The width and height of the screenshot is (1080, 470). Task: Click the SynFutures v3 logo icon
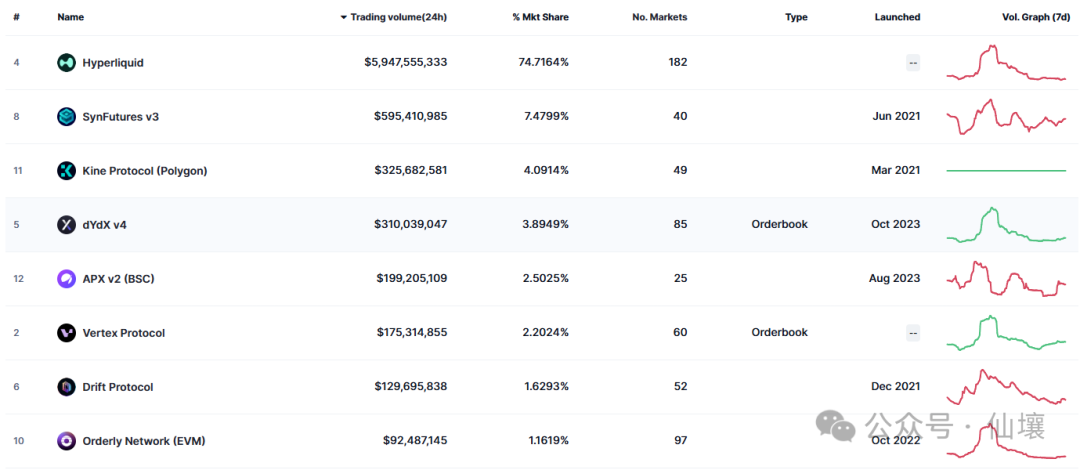[x=66, y=117]
